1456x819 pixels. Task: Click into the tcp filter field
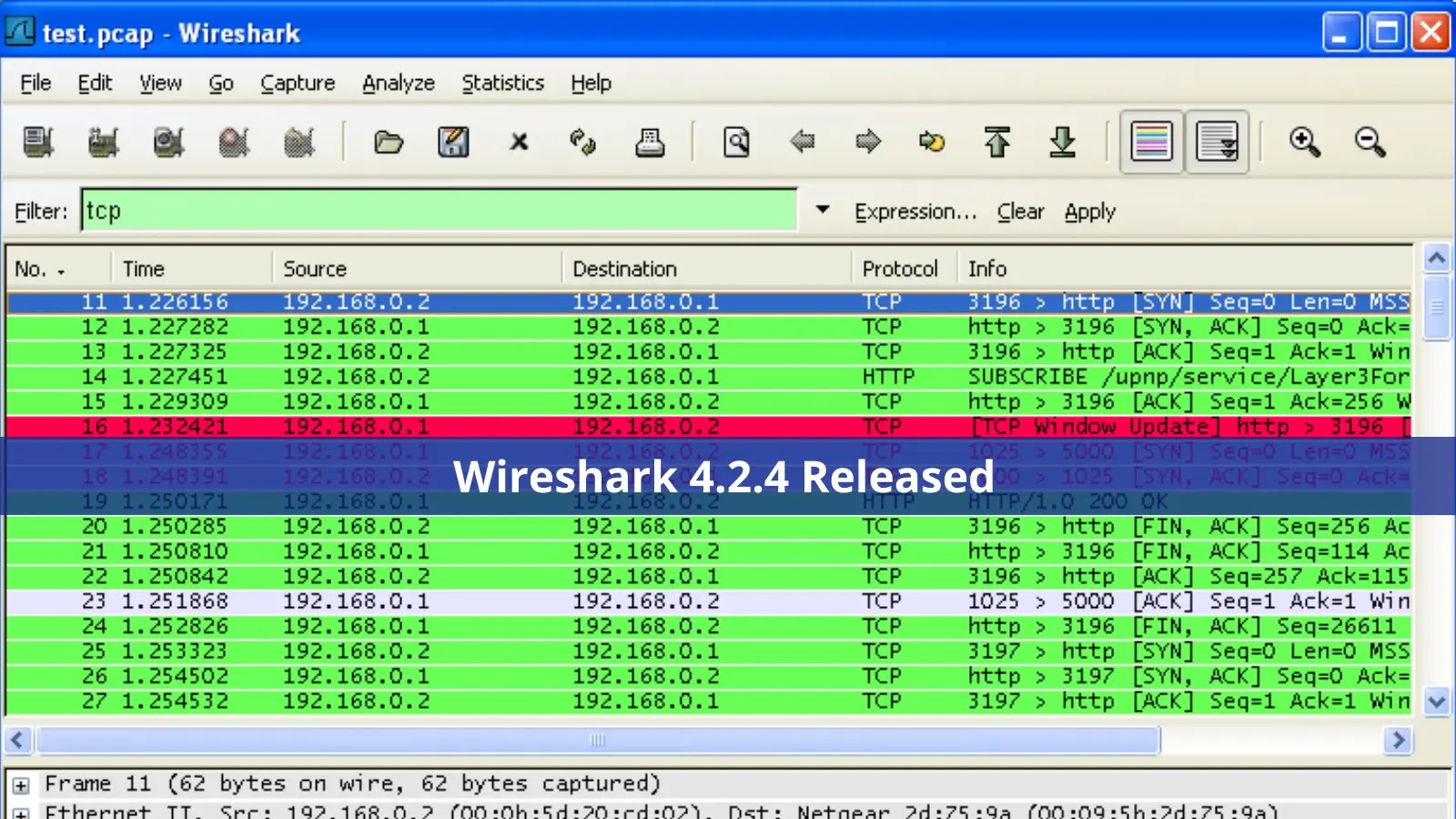440,210
